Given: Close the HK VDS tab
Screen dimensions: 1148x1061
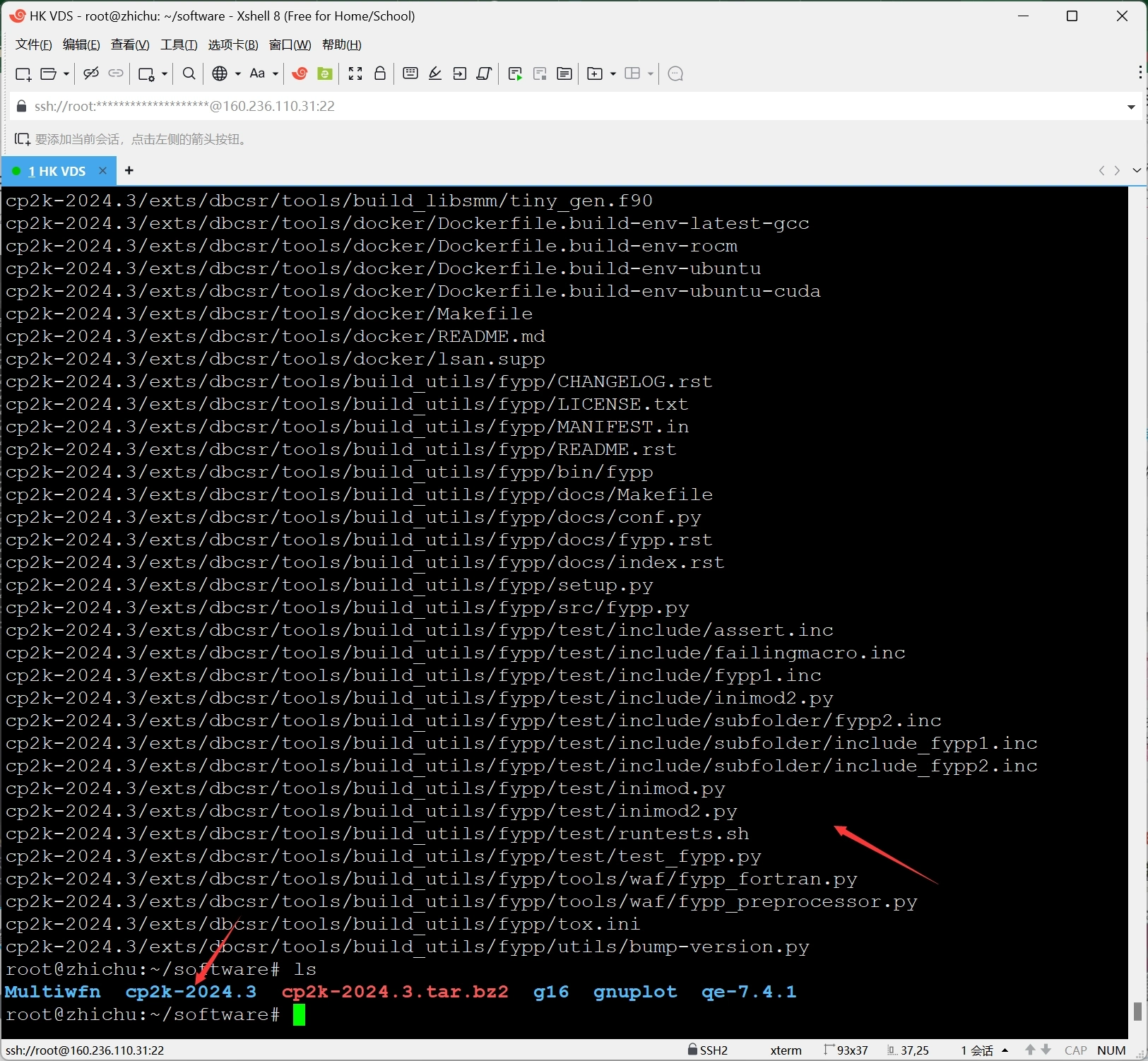Looking at the screenshot, I should click(x=102, y=170).
